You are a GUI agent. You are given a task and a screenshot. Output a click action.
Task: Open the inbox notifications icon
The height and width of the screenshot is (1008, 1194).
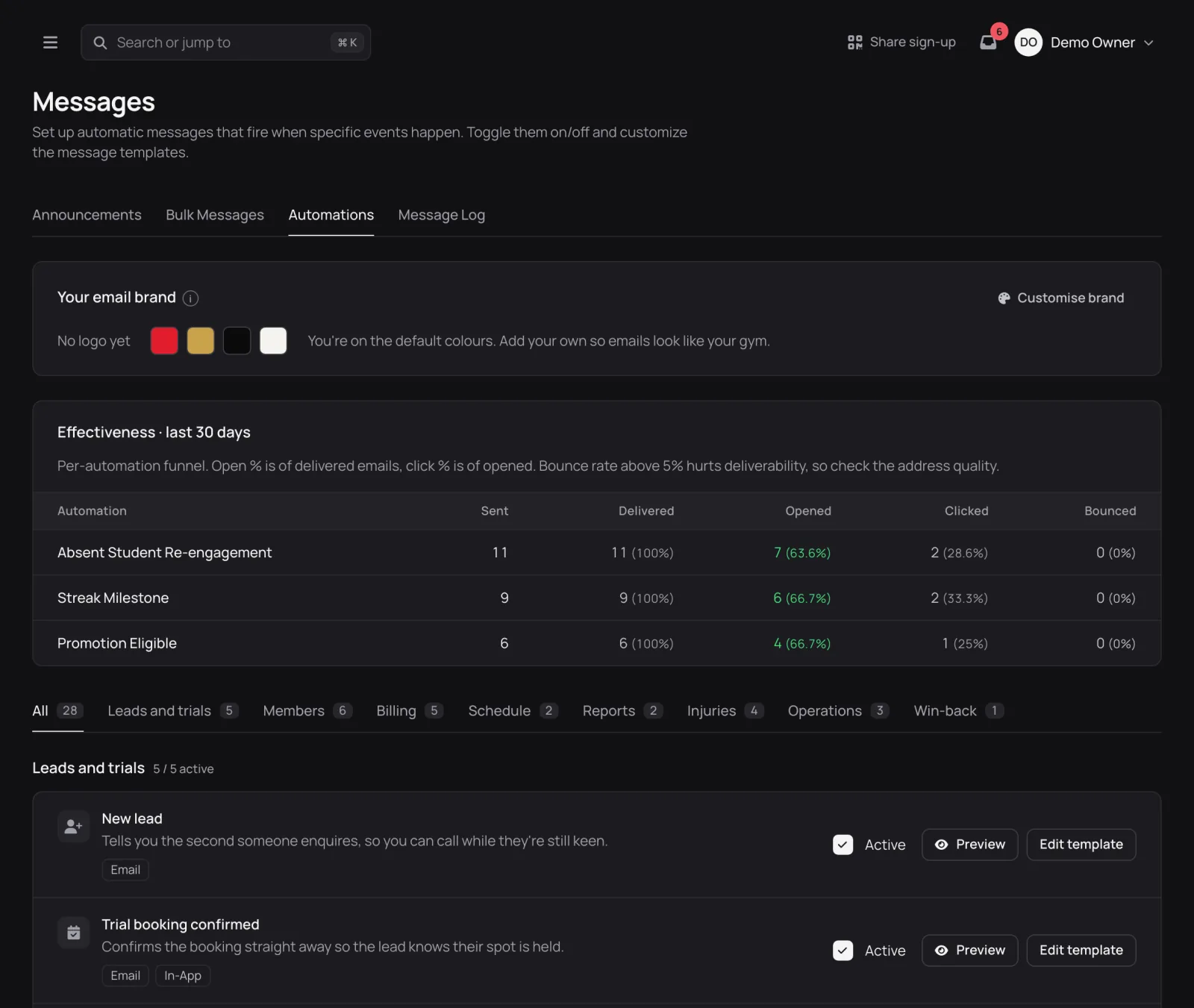coord(987,43)
